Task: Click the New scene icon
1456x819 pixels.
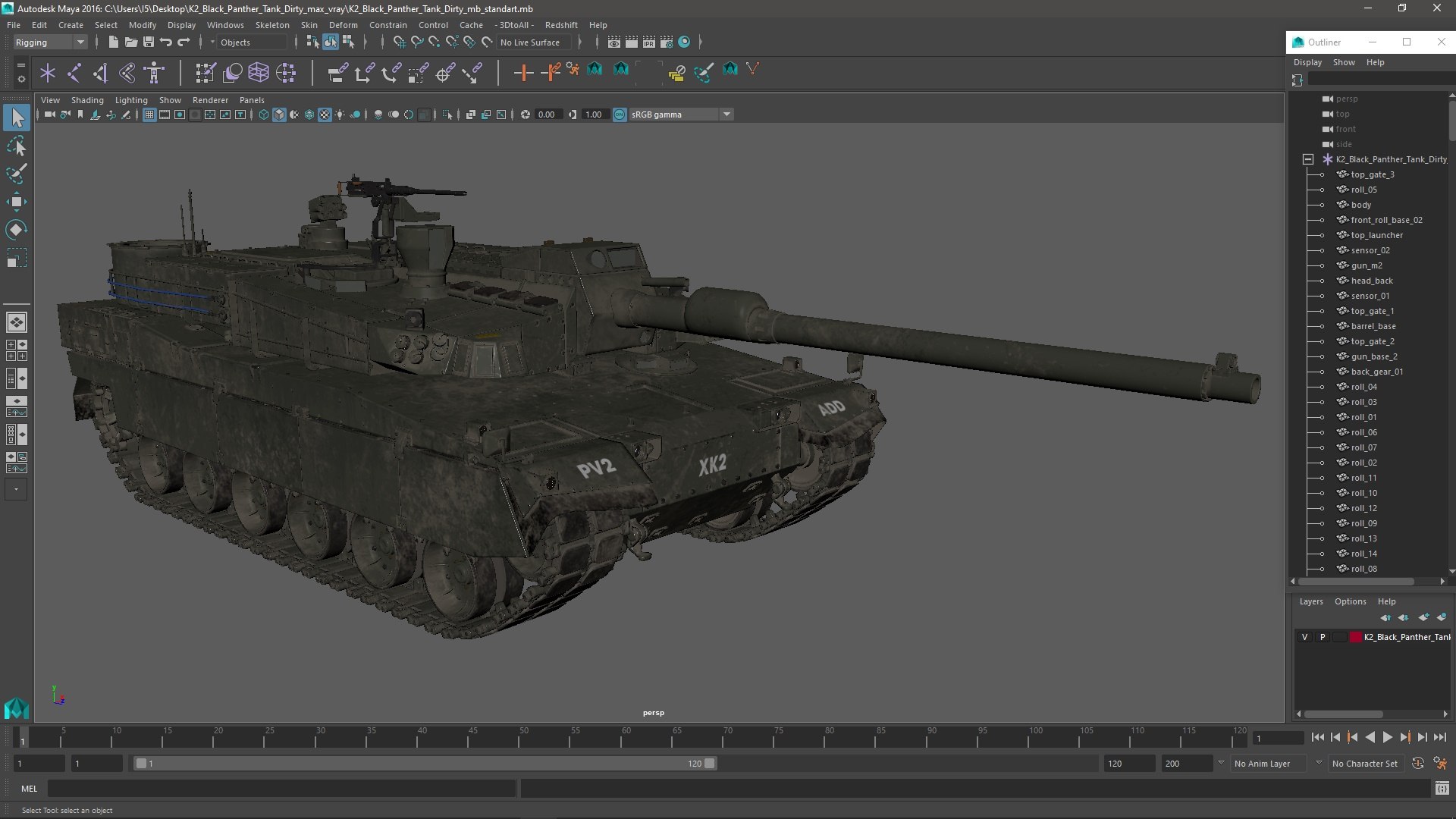Action: click(x=113, y=42)
